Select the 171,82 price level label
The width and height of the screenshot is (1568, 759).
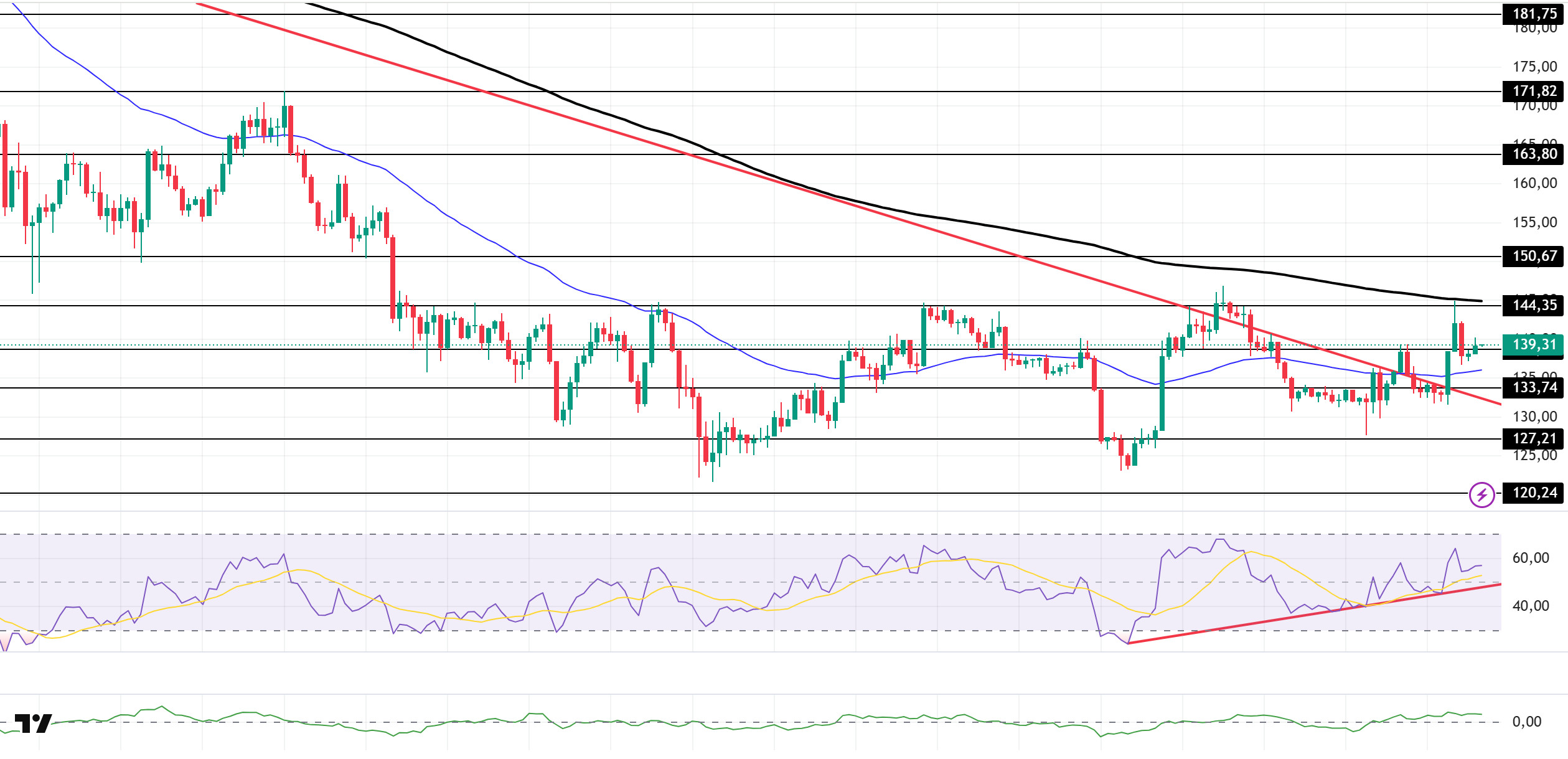pyautogui.click(x=1534, y=91)
